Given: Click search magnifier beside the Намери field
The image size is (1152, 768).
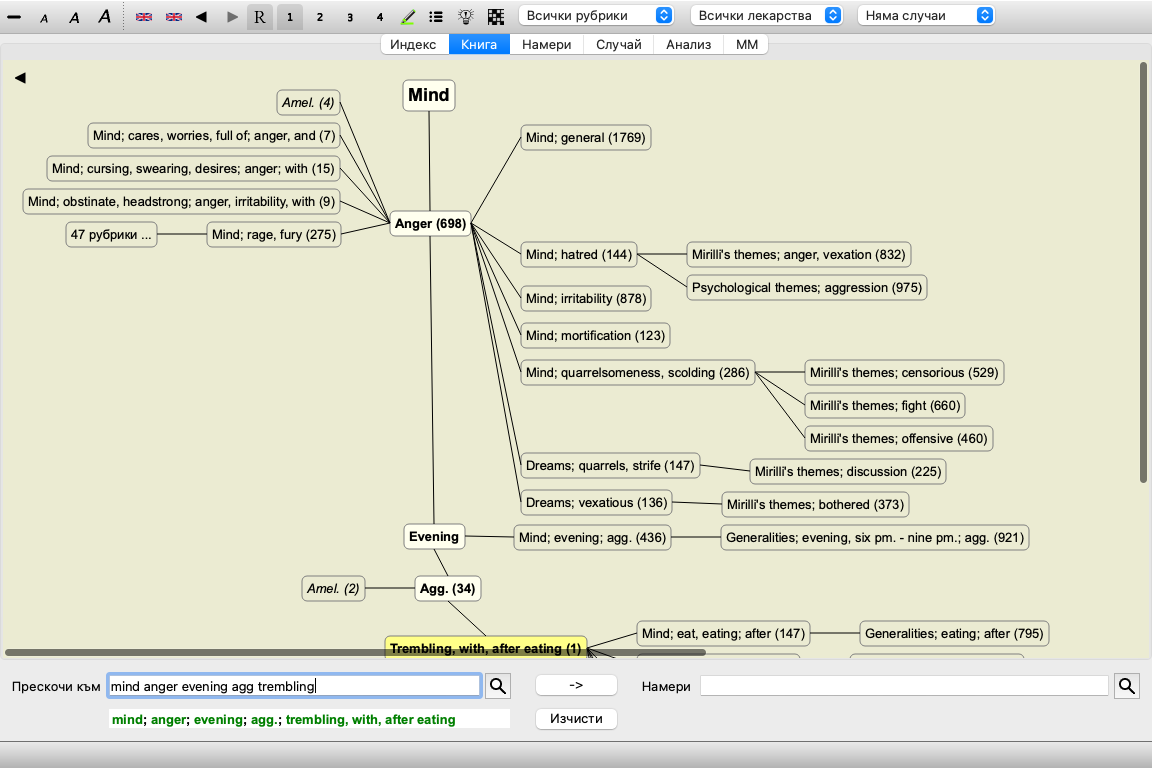Looking at the screenshot, I should point(1126,685).
